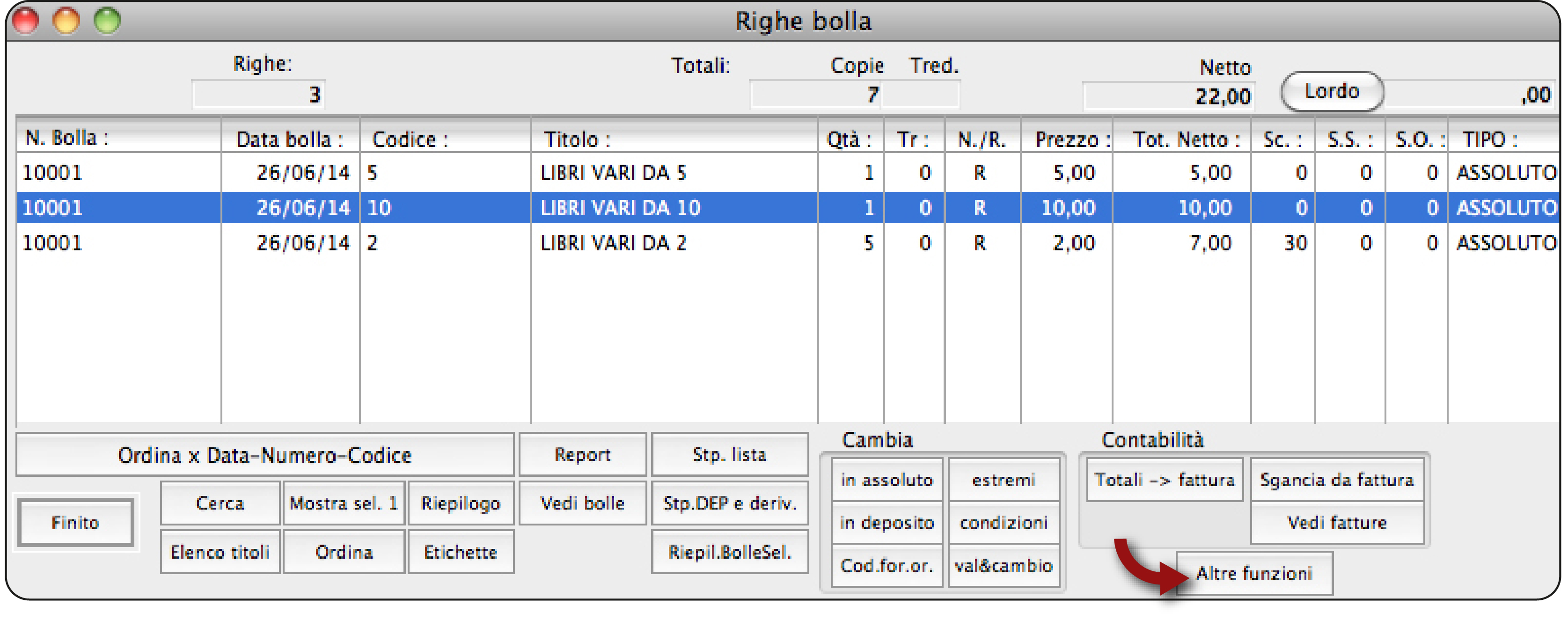
Task: Click the Netto total field showing 22,00
Action: 1168,95
